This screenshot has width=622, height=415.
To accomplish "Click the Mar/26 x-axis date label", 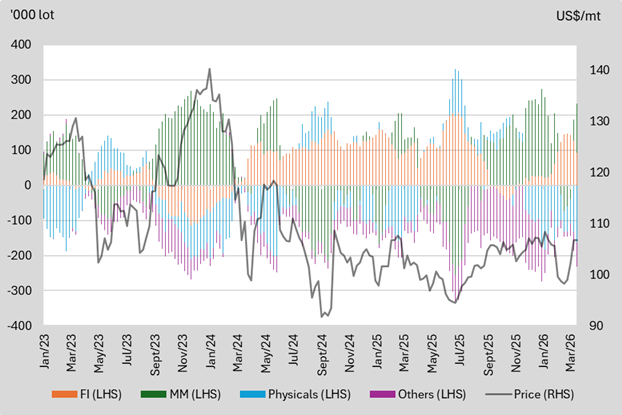I will coord(571,353).
